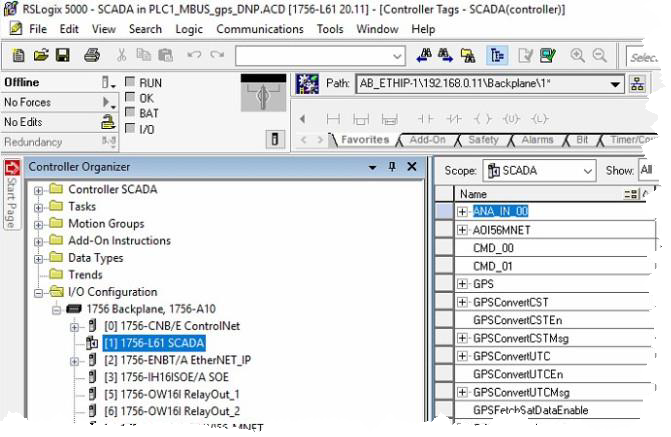Open the Path dropdown list

(616, 84)
